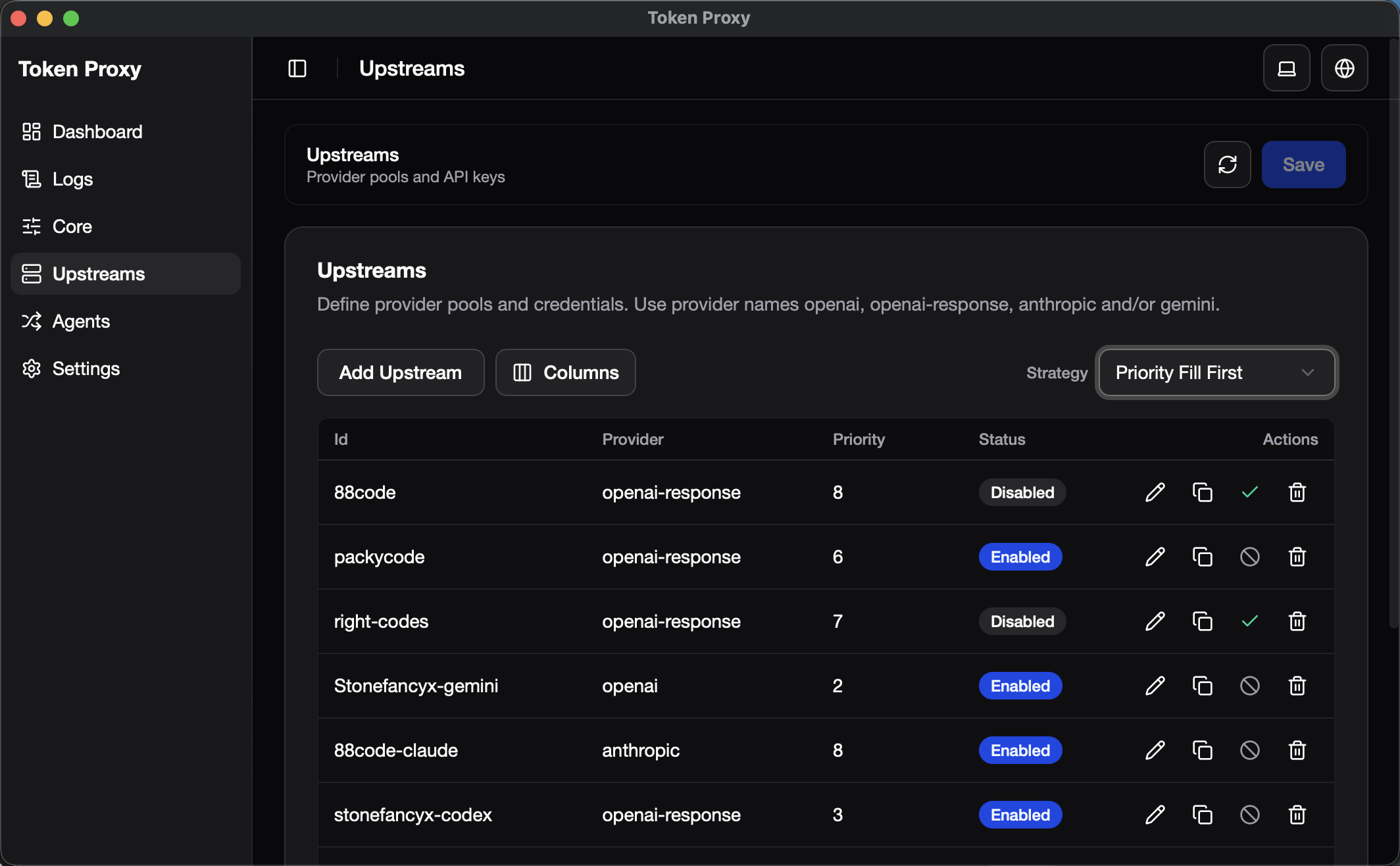Enable right-codes using the green checkmark

pos(1249,621)
